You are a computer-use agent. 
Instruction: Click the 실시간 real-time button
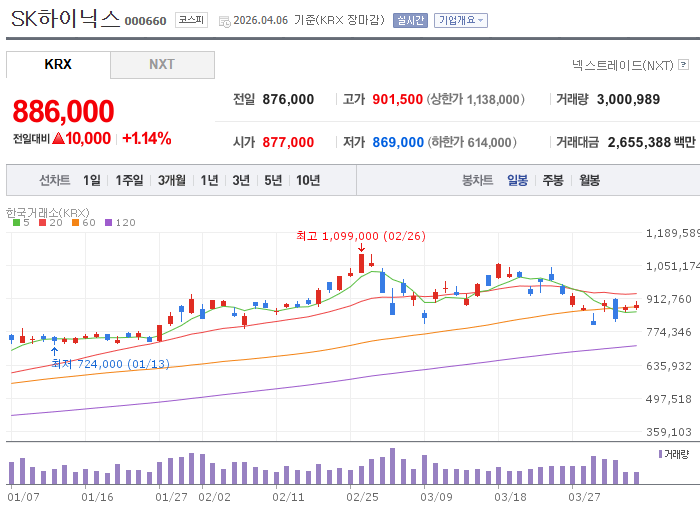coord(410,20)
